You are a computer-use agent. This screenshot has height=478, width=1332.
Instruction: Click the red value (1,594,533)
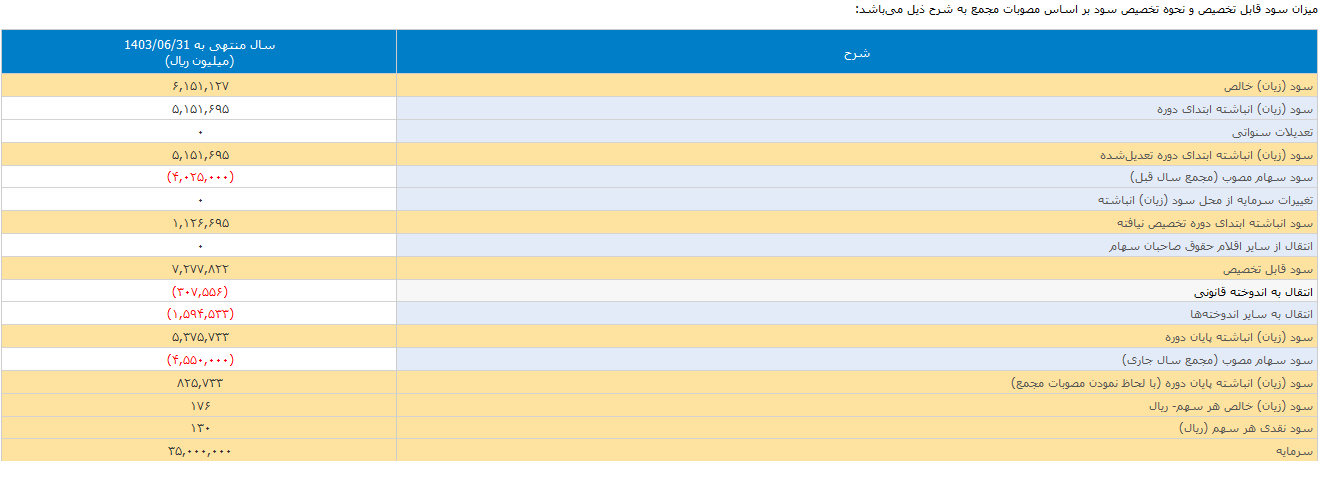(x=199, y=314)
